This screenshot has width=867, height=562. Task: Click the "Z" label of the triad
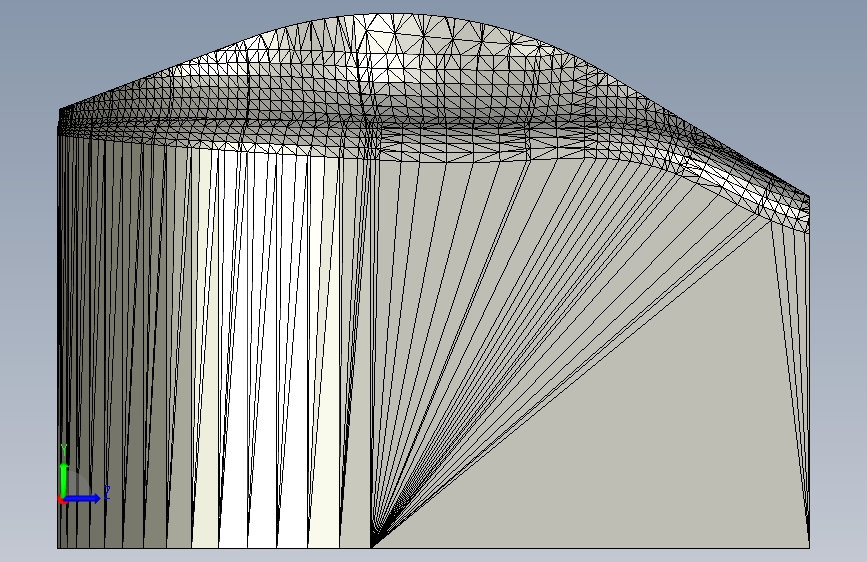click(x=107, y=492)
